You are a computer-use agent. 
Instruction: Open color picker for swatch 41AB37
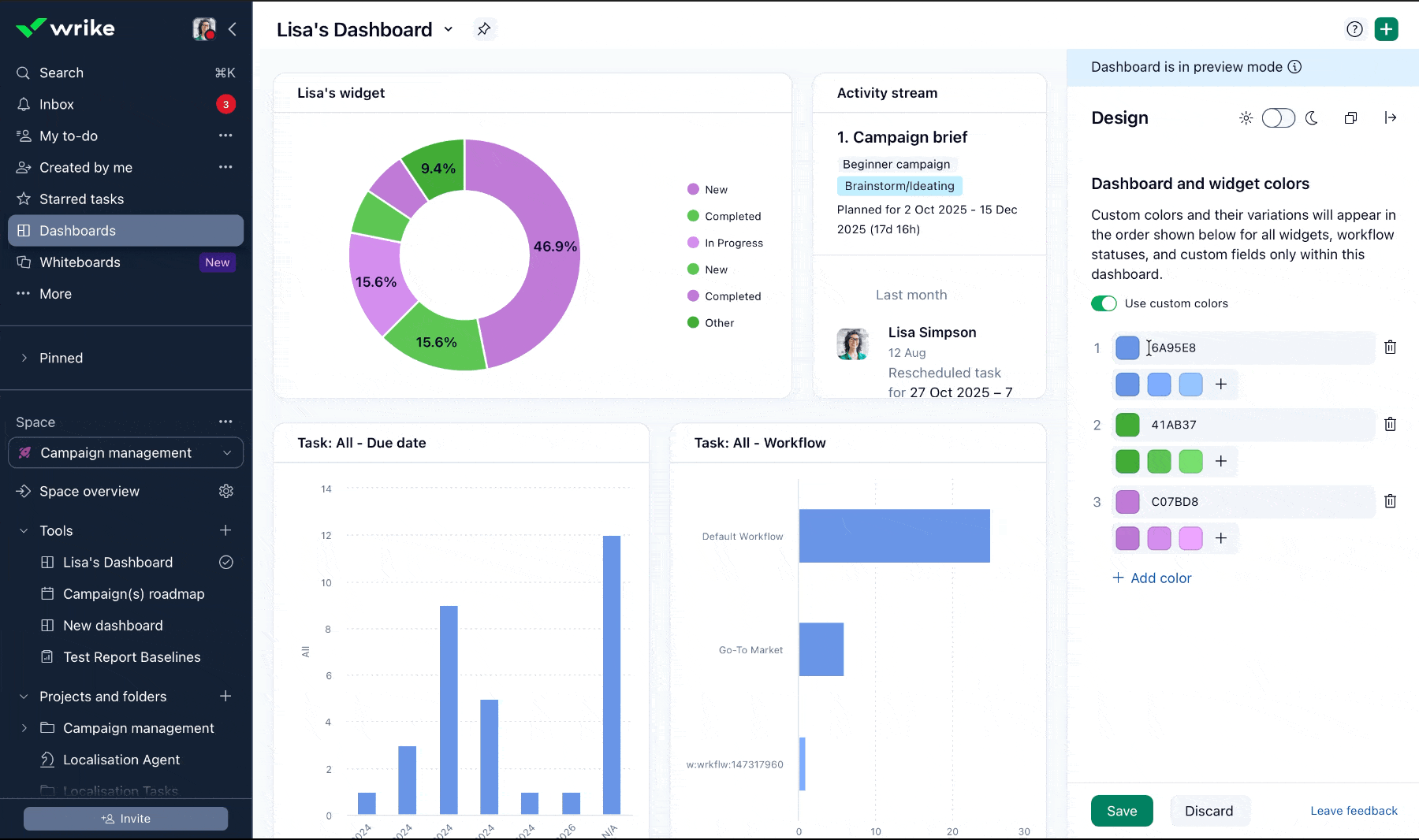pos(1127,425)
